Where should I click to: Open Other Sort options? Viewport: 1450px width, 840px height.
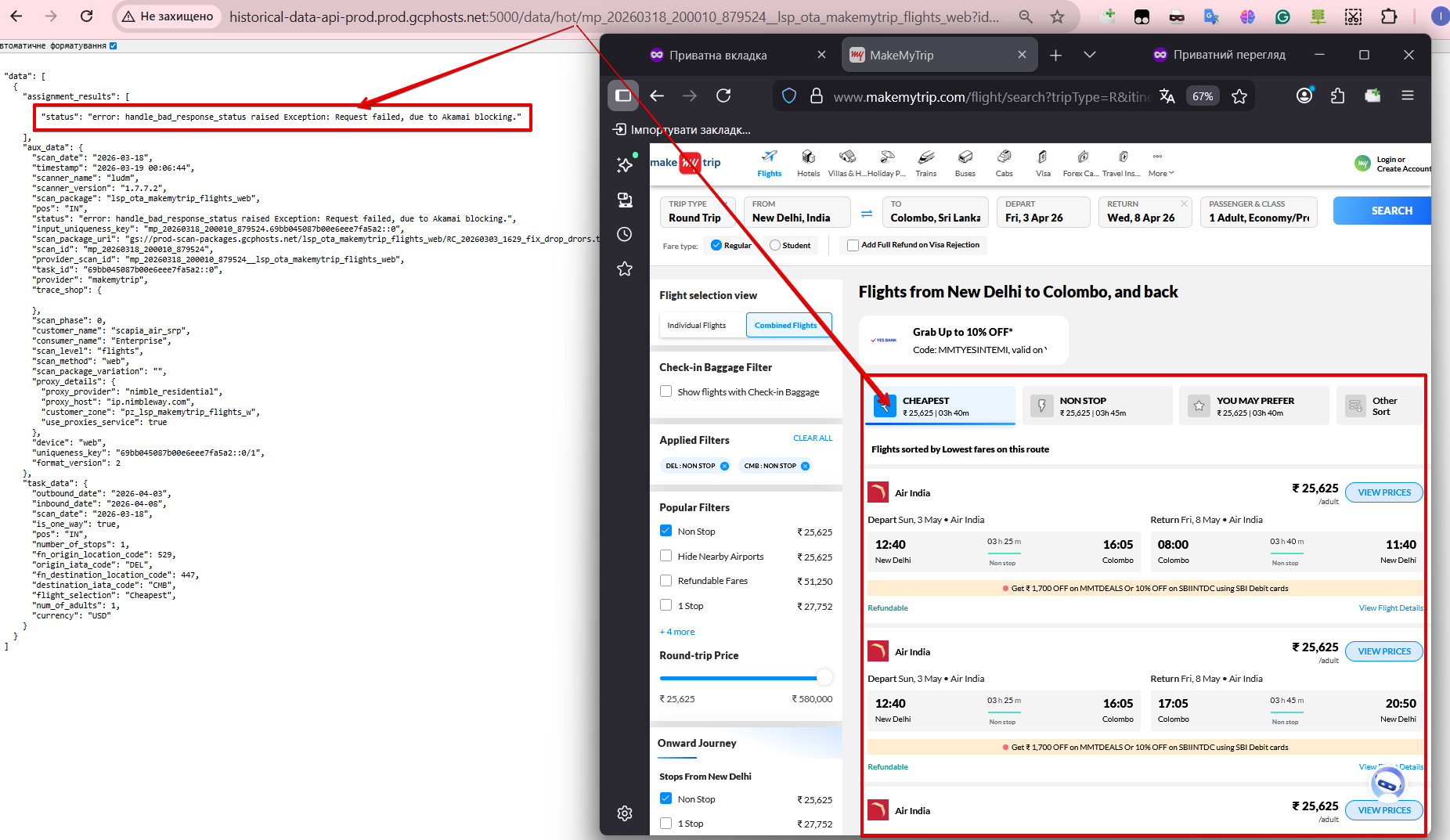click(1380, 406)
